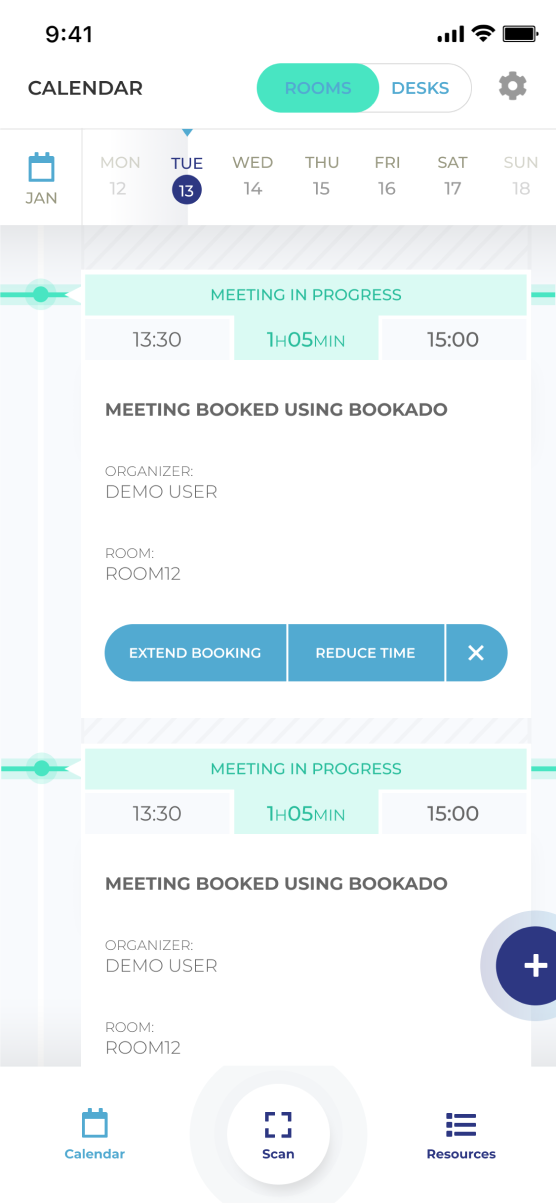The image size is (556, 1203).
Task: Select Saturday 17 in week strip
Action: point(453,175)
